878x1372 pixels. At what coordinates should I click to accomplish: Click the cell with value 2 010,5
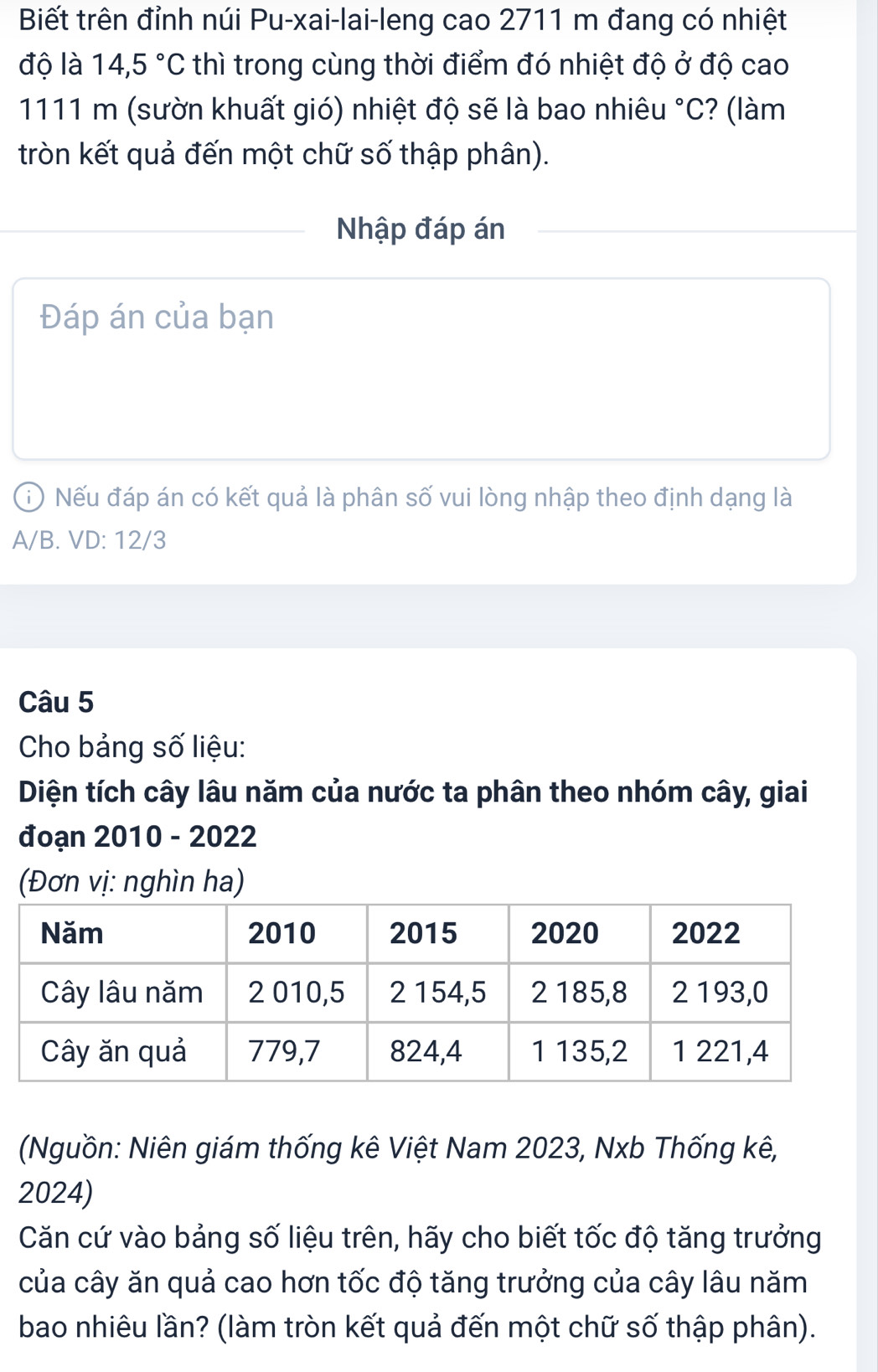click(297, 993)
